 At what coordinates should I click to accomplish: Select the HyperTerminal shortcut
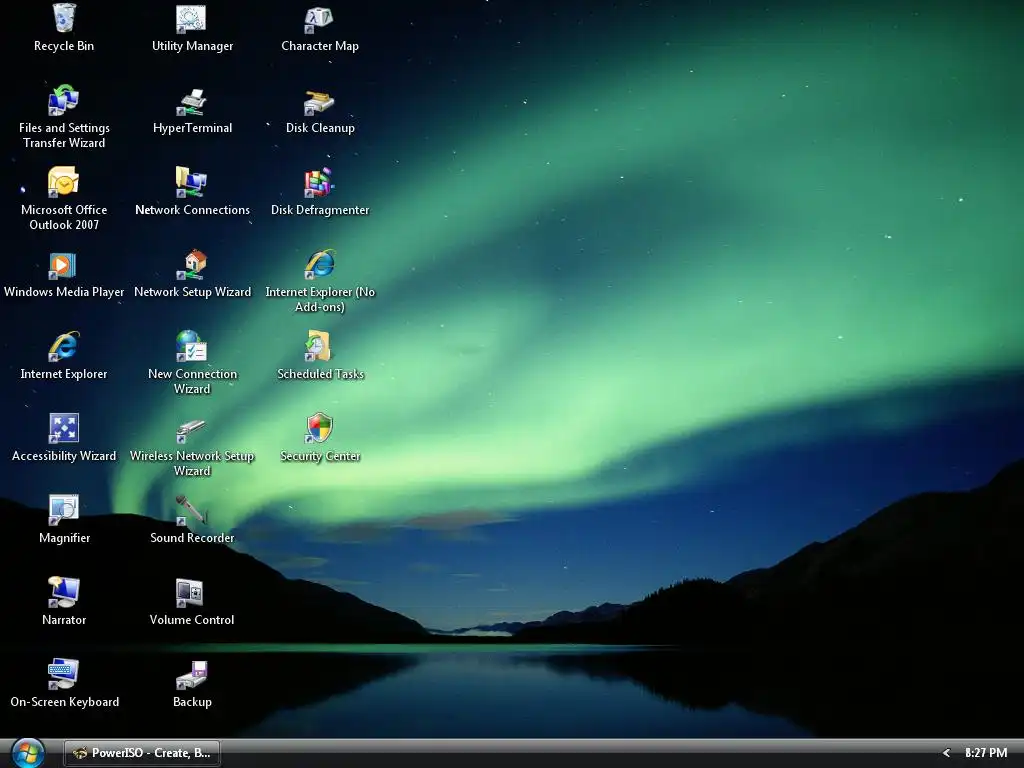tap(191, 101)
